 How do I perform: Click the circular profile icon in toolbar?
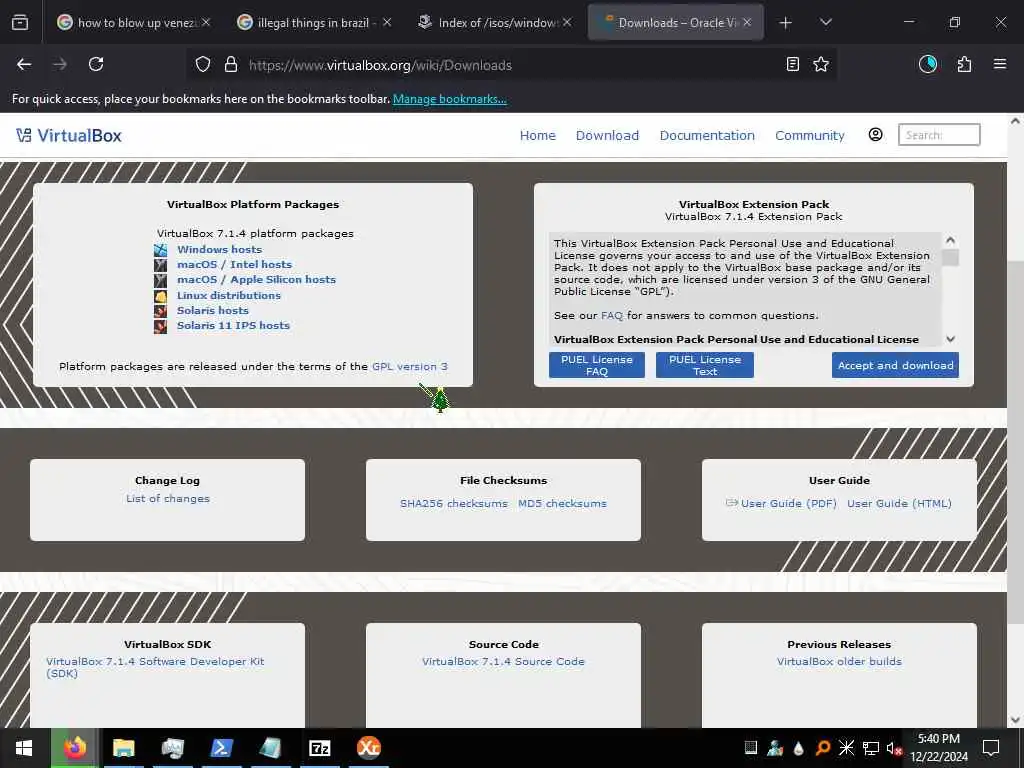928,64
